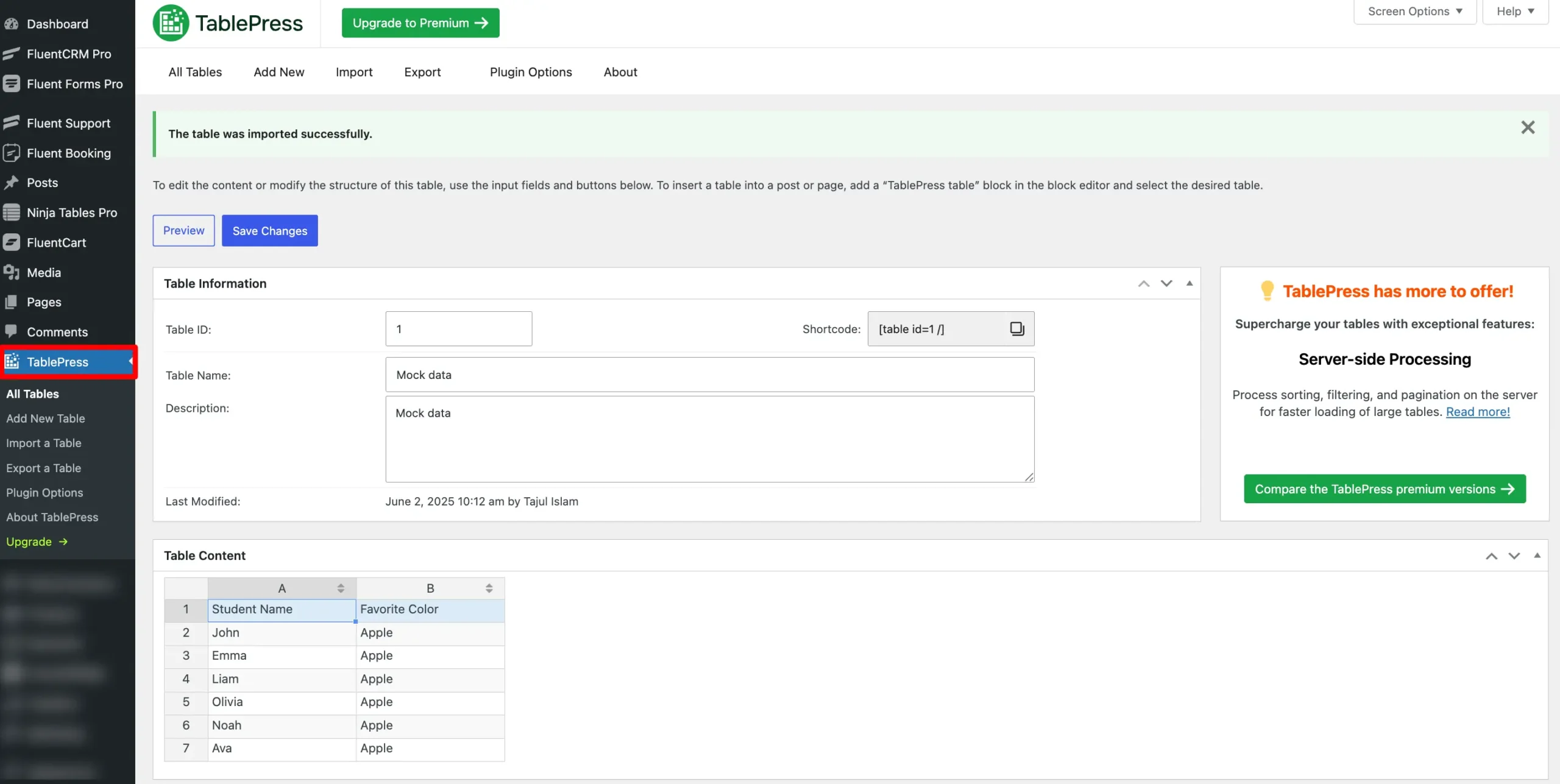Click the Comments speech bubble icon
Screen dimensions: 1560x784
[11, 331]
